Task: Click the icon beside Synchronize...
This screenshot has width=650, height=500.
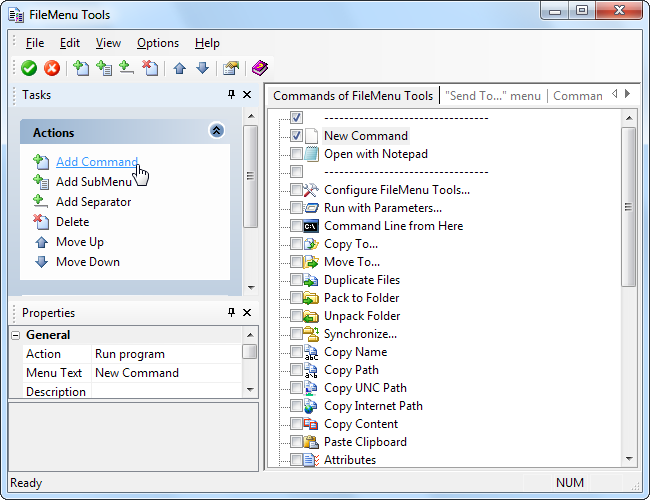Action: (311, 334)
